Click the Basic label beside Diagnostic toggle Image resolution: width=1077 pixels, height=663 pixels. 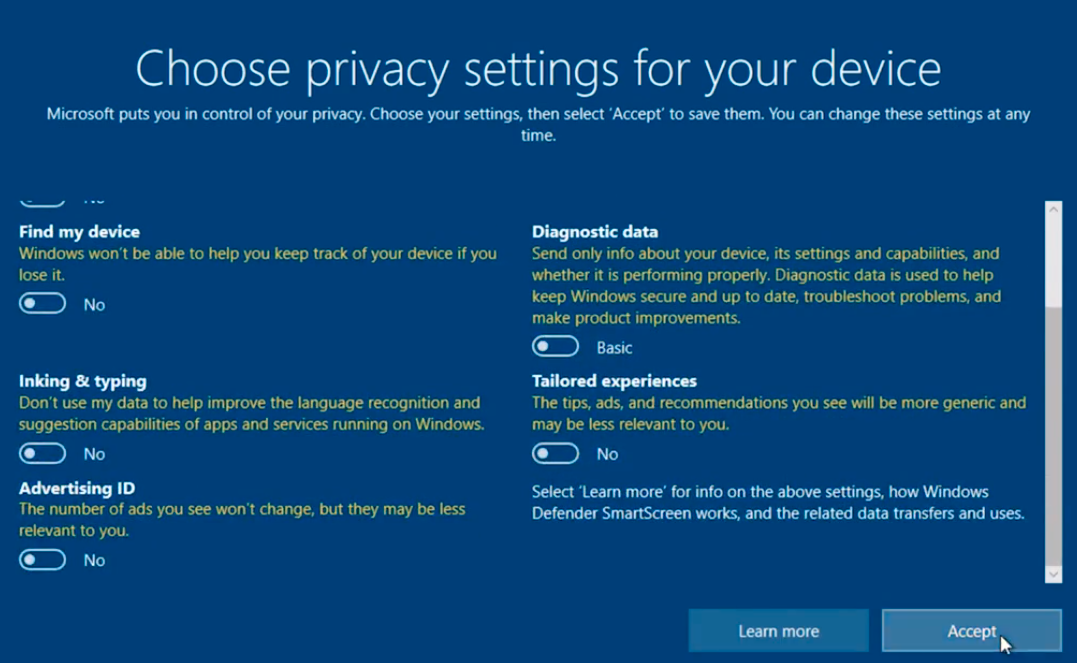614,348
